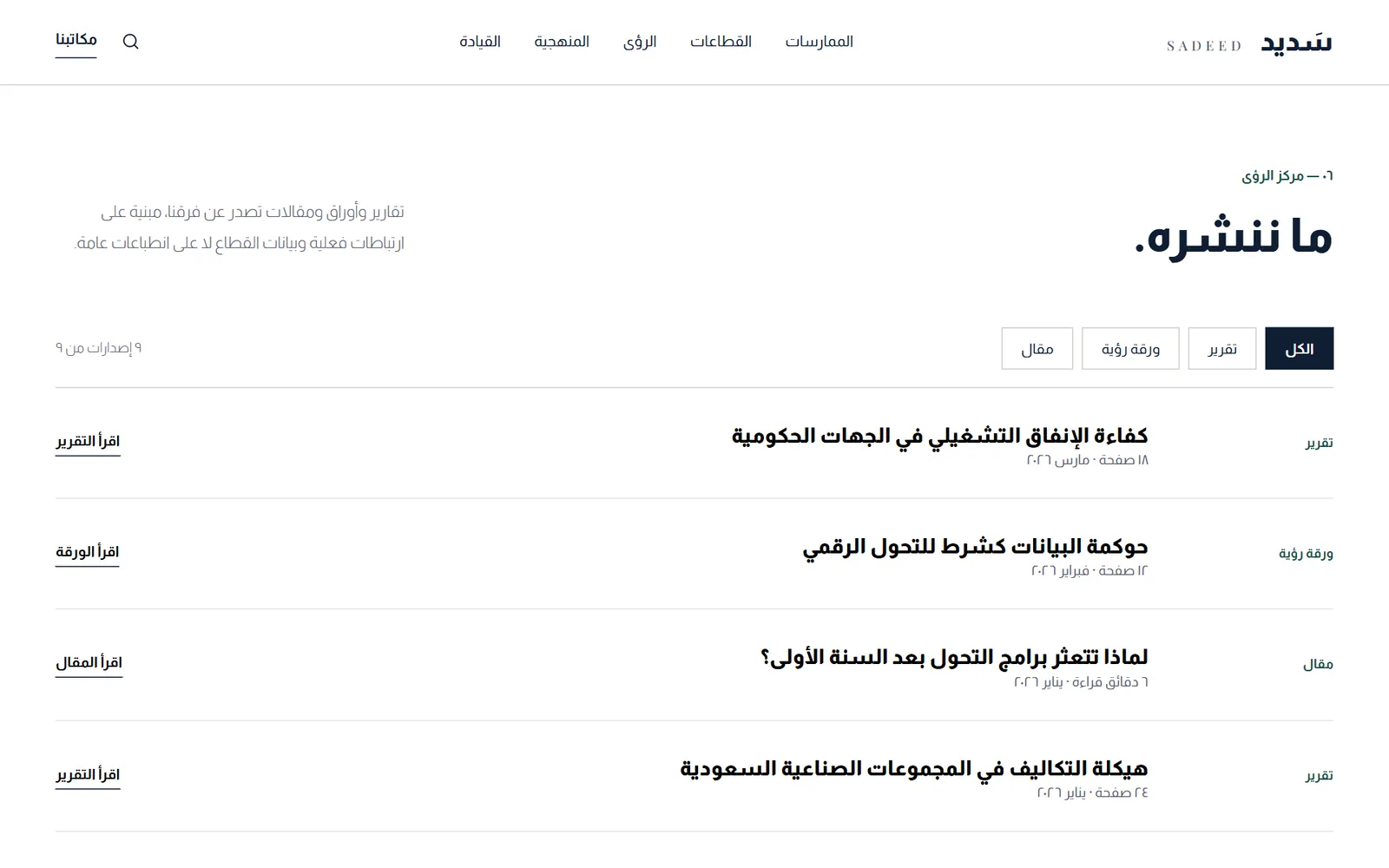
Task: Click the ١٢ صفحة · فبراير ٢٠٢٦ metadata line
Action: [x=1089, y=571]
